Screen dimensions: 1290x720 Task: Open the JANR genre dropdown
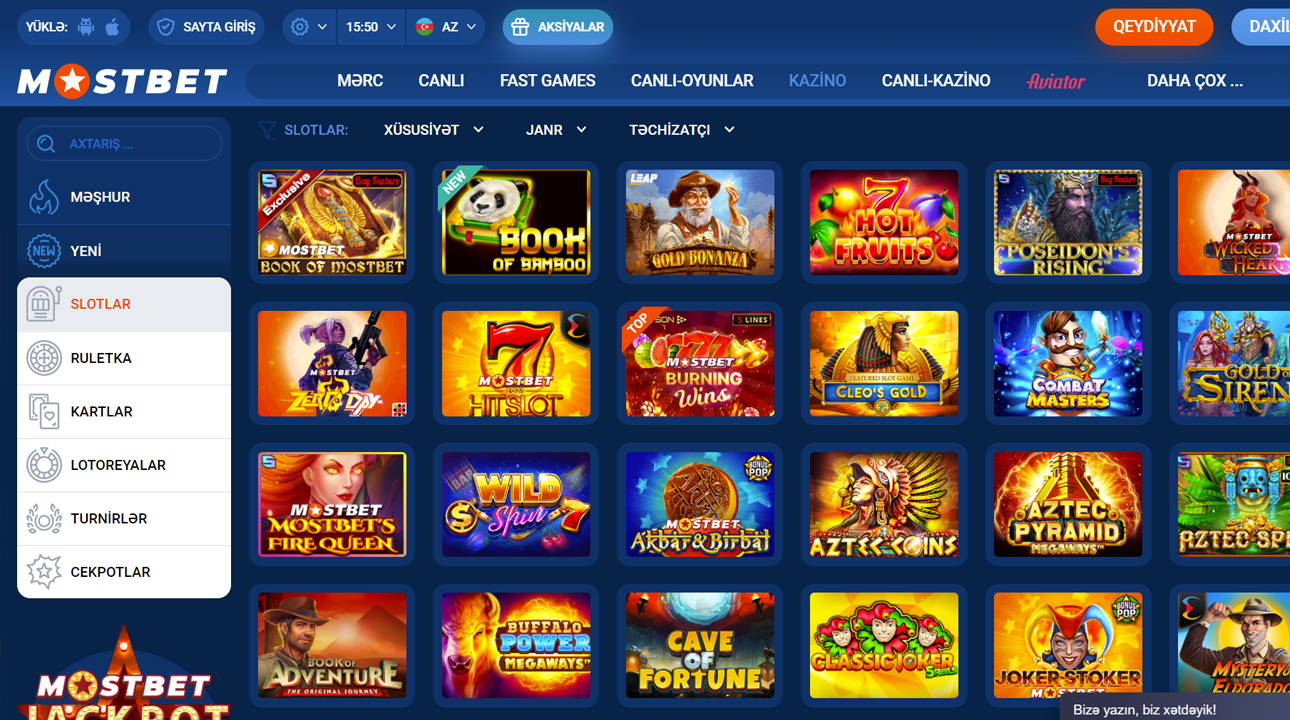pyautogui.click(x=556, y=130)
